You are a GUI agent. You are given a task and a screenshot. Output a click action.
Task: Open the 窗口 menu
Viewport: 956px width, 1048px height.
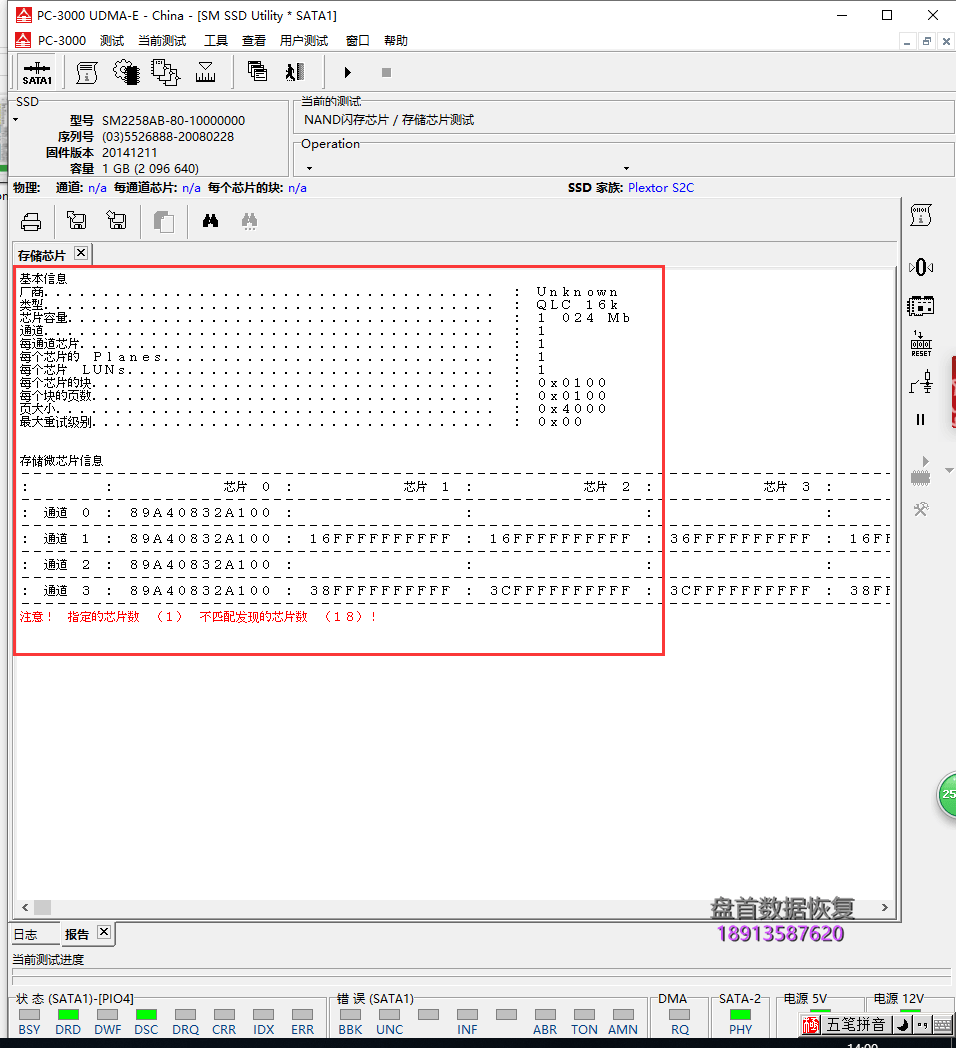(x=357, y=41)
